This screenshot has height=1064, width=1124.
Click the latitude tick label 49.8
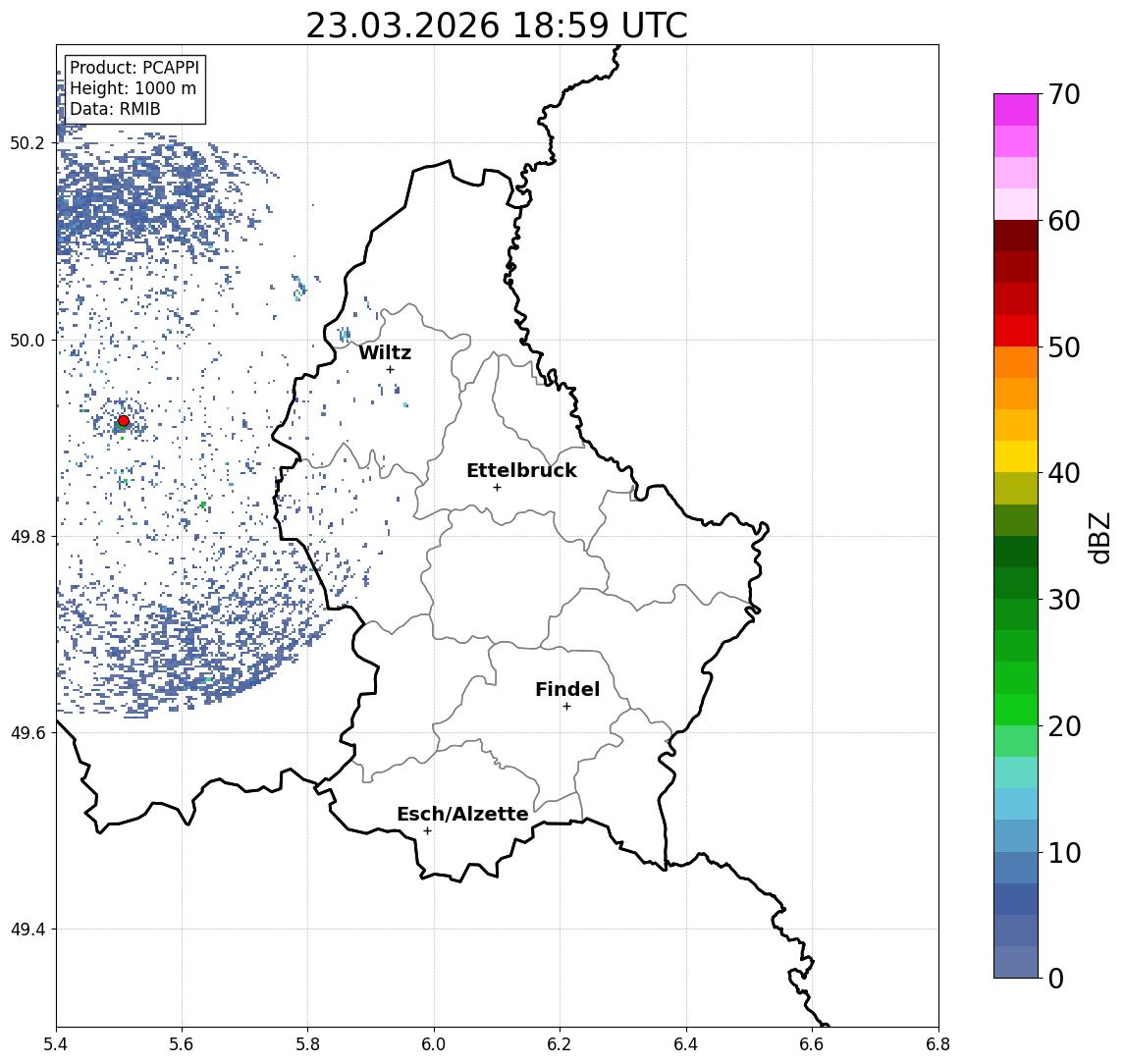pos(27,536)
